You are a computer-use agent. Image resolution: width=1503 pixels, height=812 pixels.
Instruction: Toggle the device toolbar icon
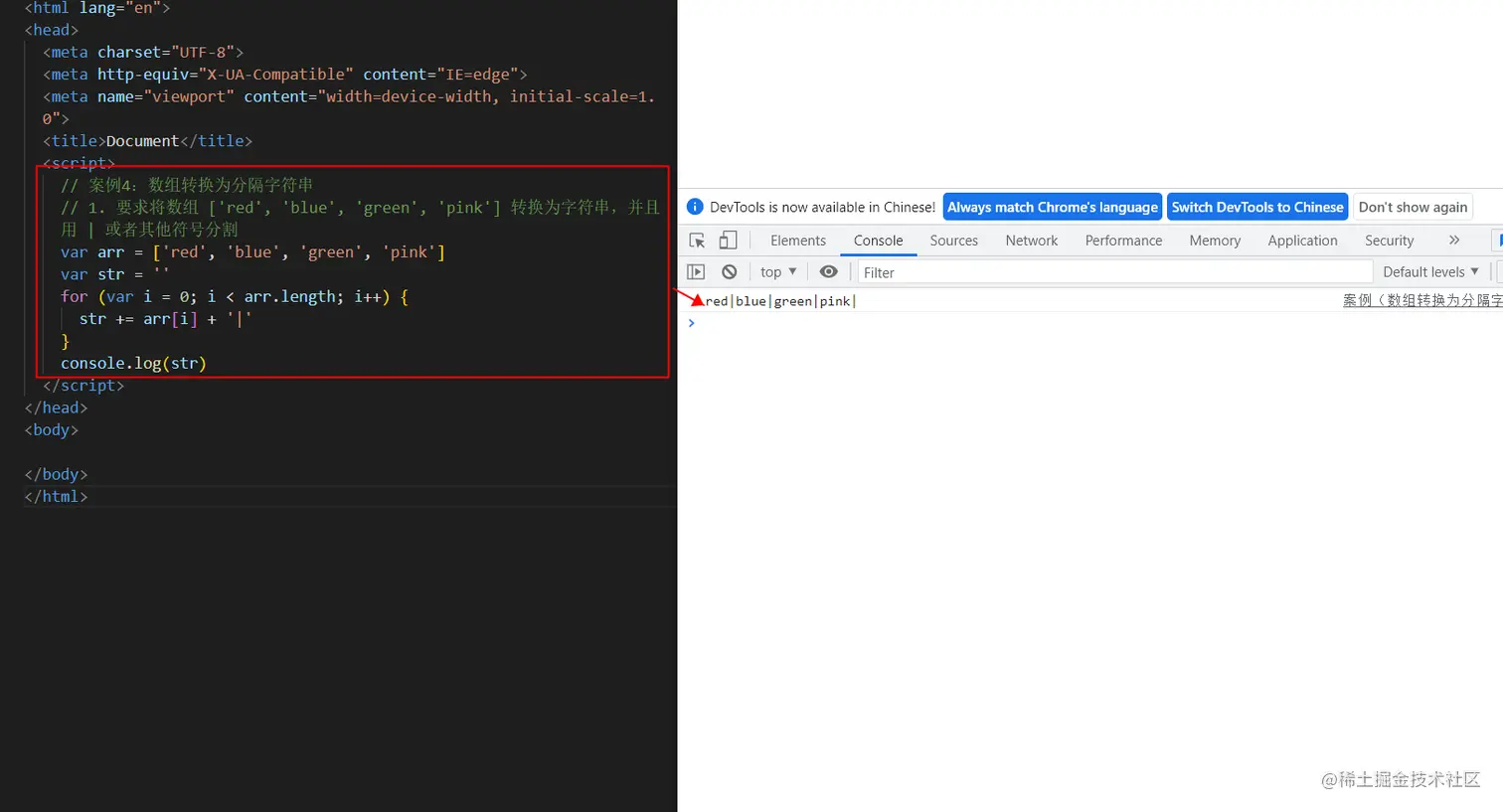(729, 241)
